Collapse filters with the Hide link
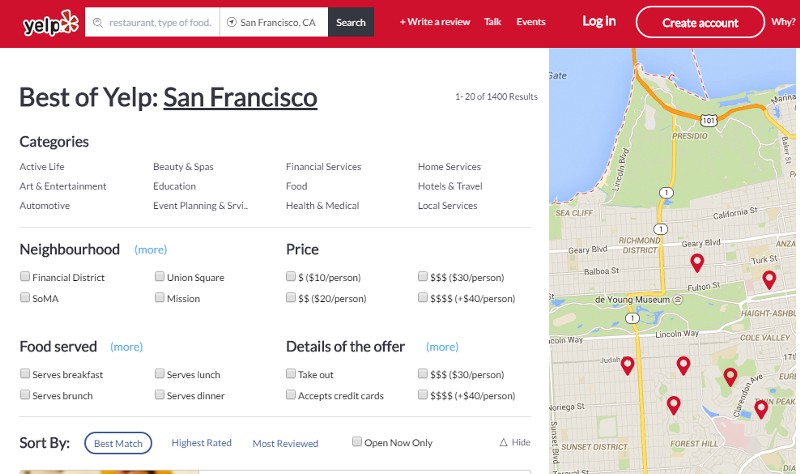 click(x=521, y=442)
